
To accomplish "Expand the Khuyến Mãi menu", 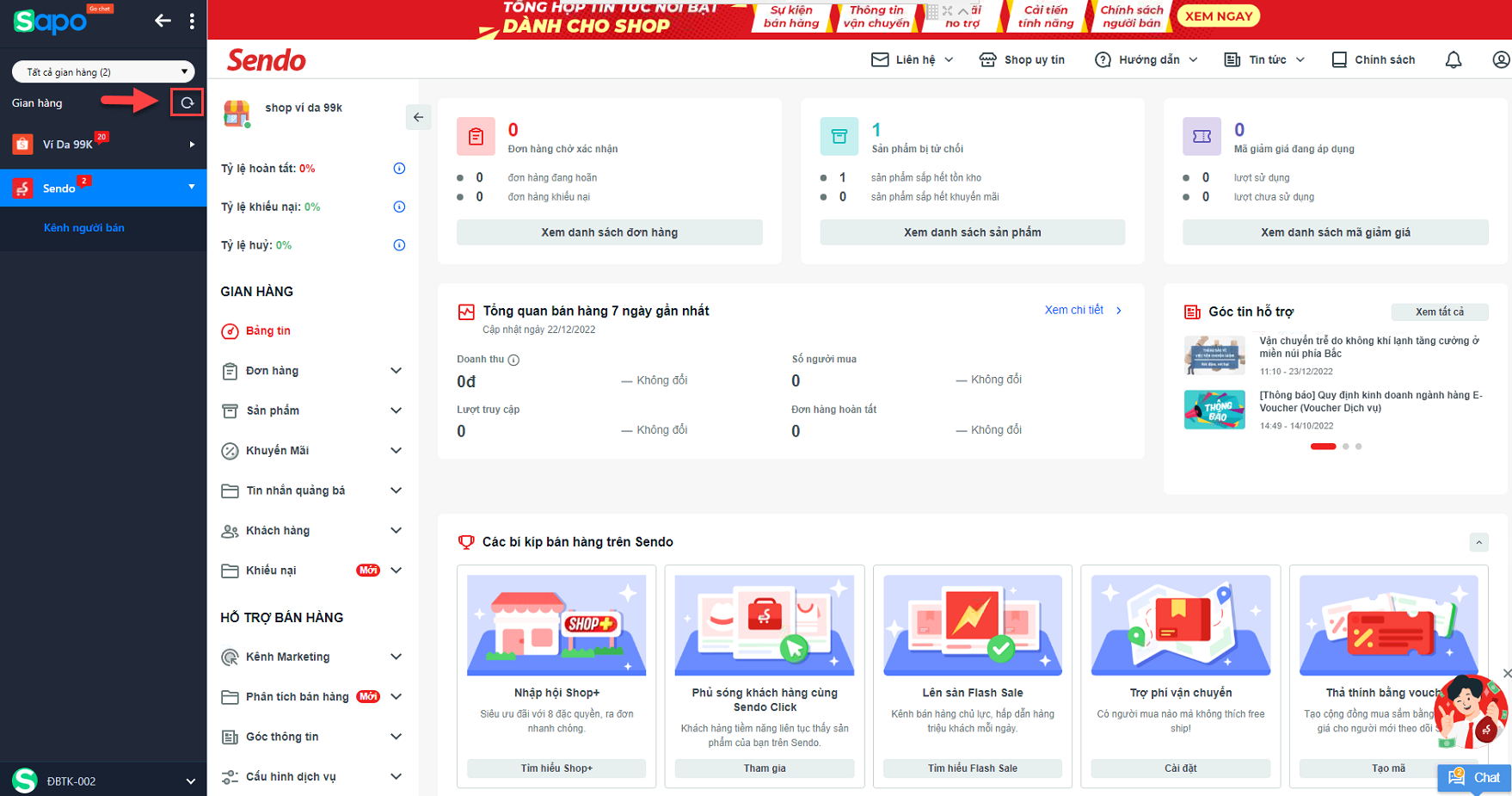I will point(396,450).
